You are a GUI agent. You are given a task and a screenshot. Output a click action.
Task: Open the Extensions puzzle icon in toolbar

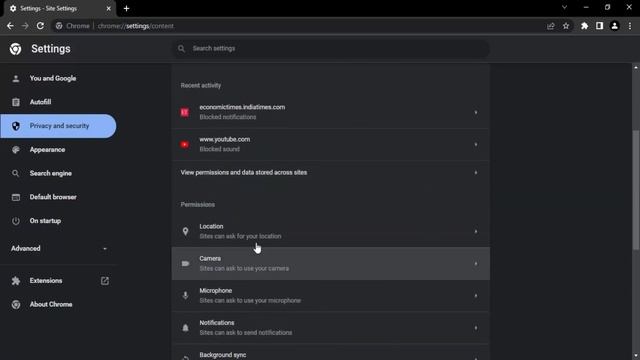584,26
